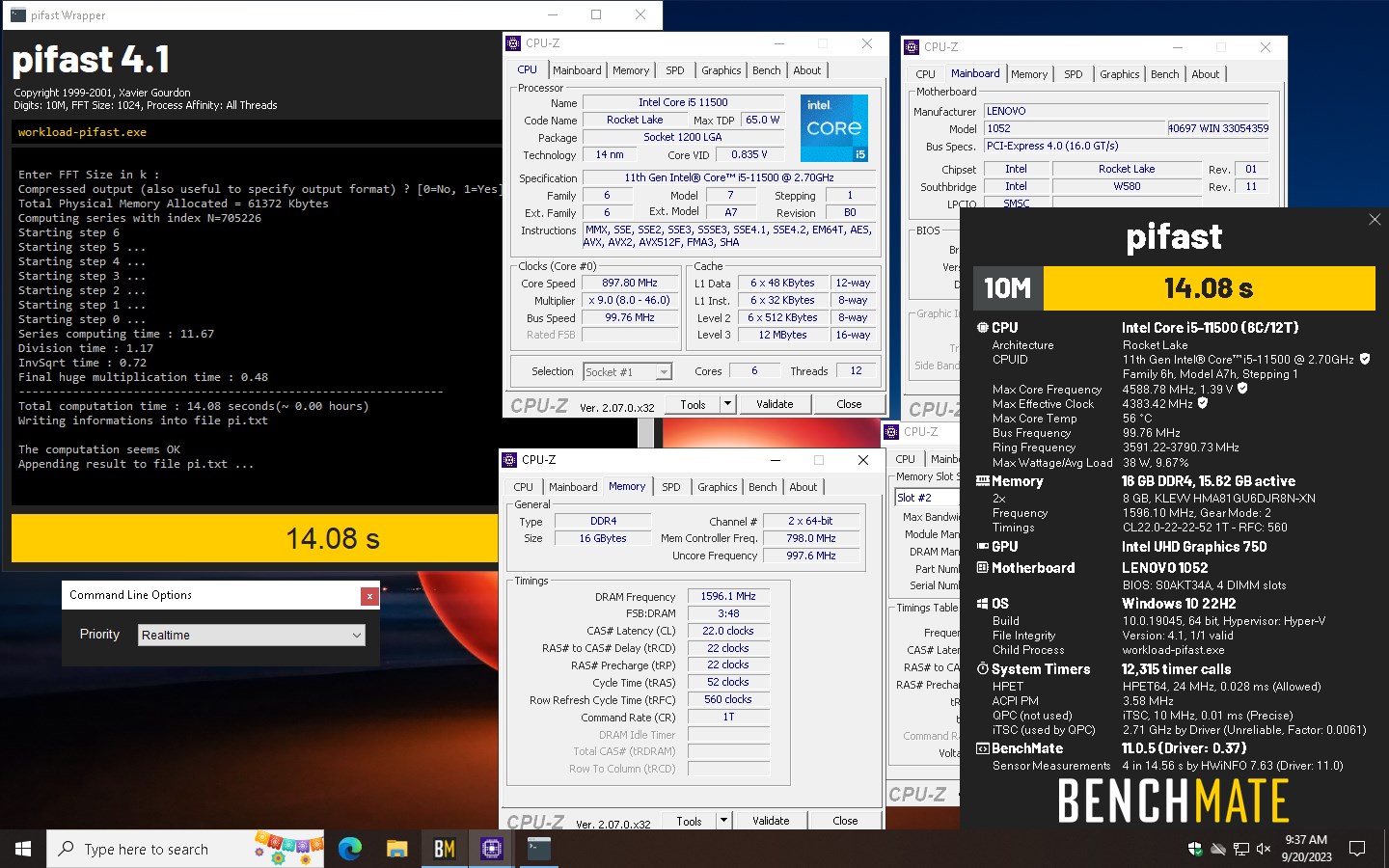
Task: Open the Socket #1 selection dropdown
Action: 627,371
